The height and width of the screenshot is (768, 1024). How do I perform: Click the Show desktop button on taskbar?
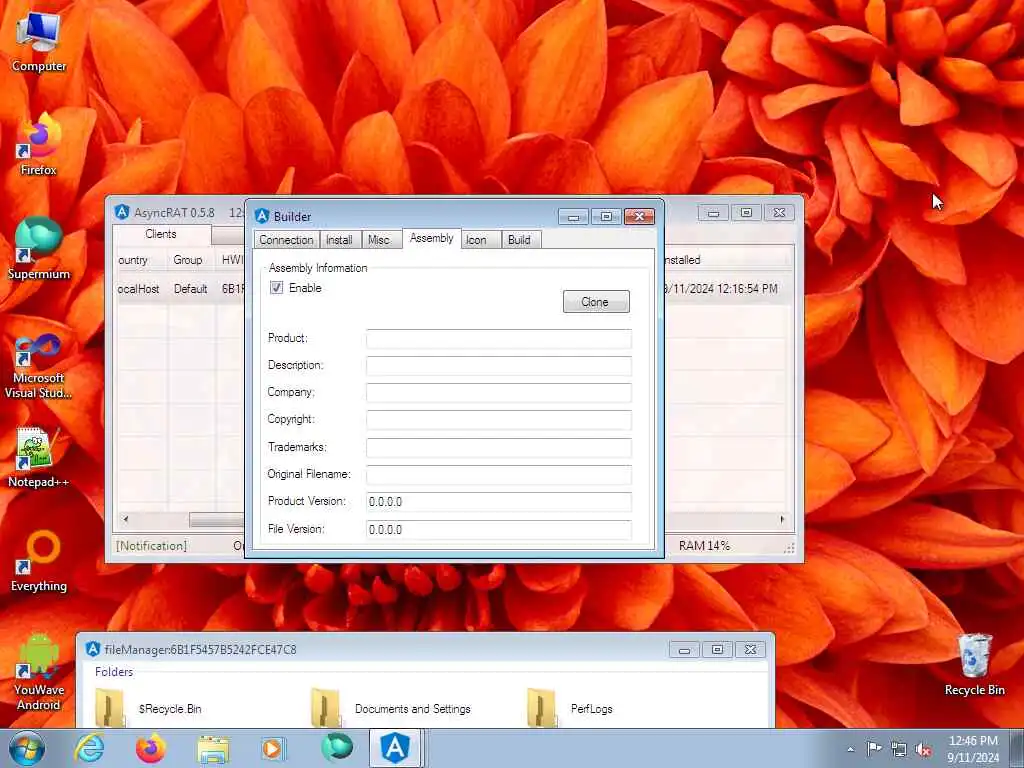1019,749
